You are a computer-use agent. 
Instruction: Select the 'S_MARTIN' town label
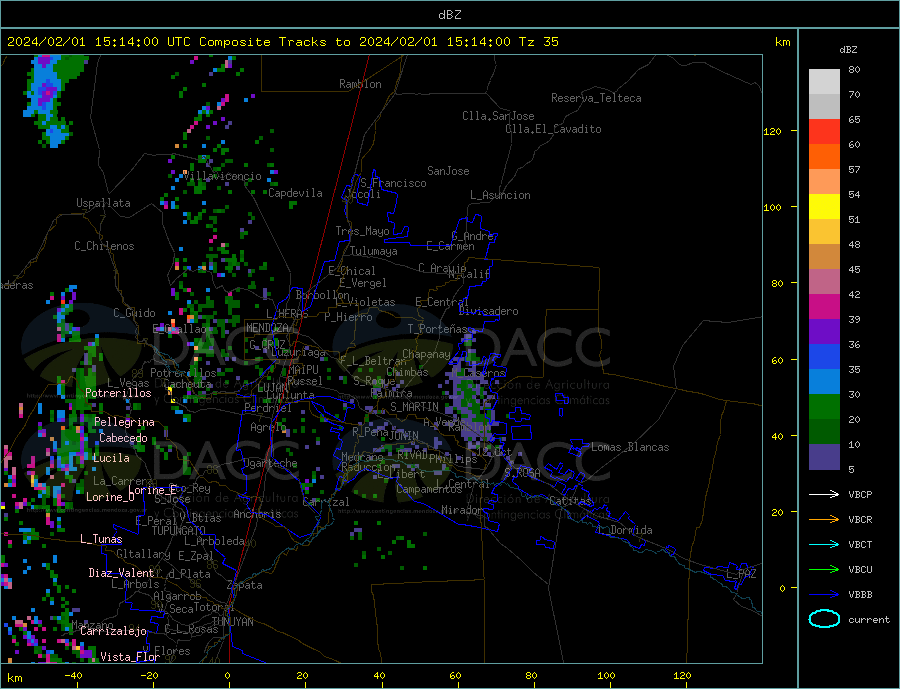[x=414, y=407]
